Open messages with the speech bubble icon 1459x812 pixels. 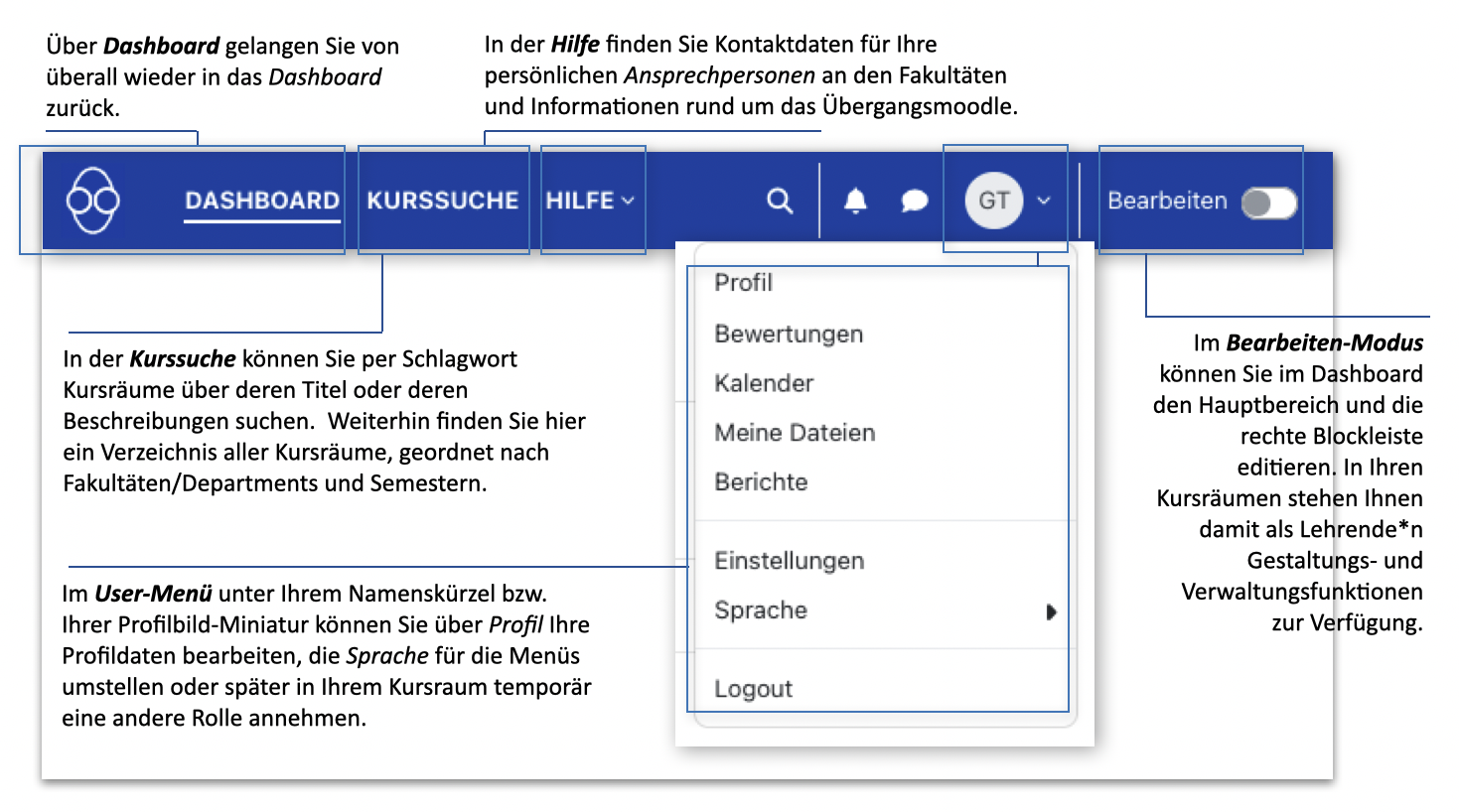(x=914, y=201)
